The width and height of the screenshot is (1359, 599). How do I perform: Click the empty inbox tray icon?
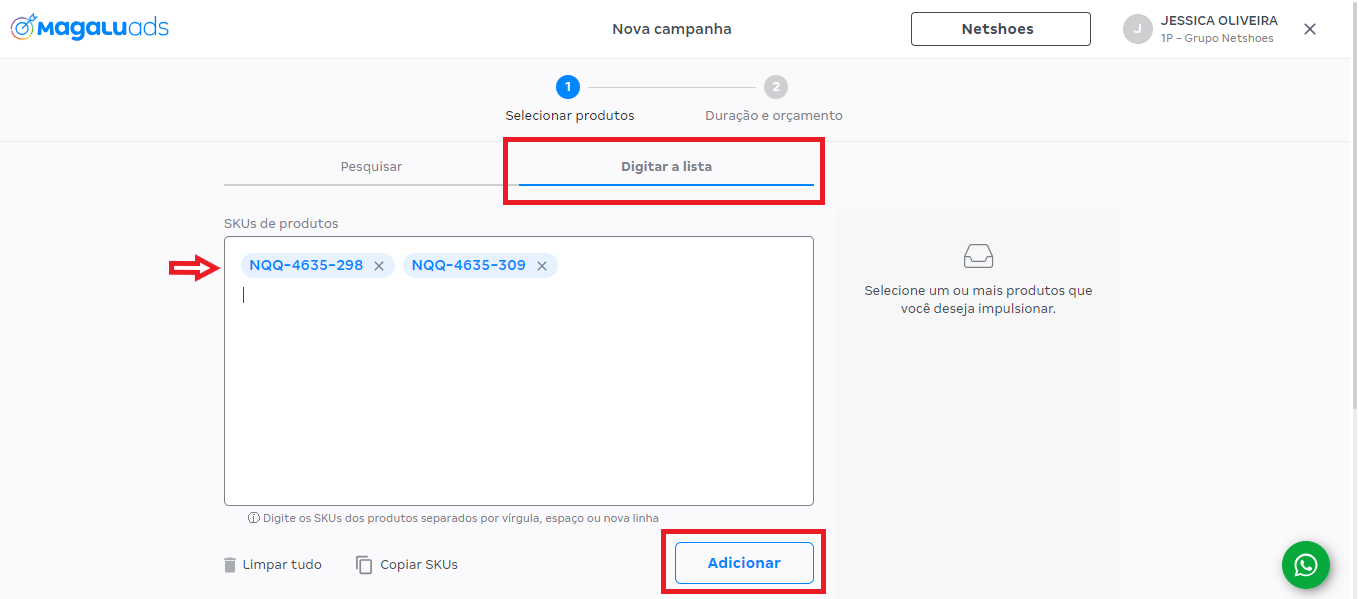coord(978,256)
